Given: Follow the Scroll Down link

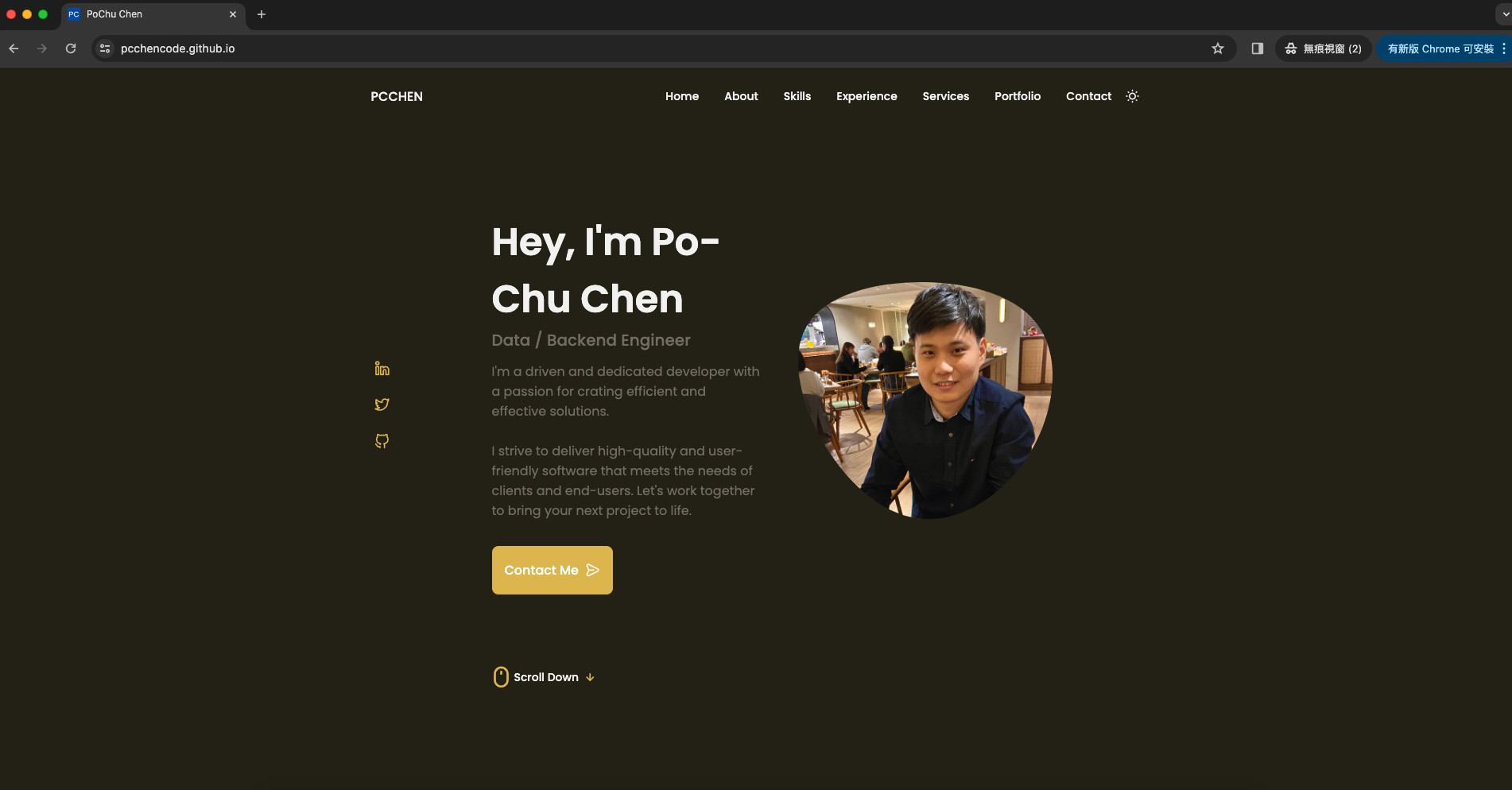Looking at the screenshot, I should pyautogui.click(x=545, y=677).
